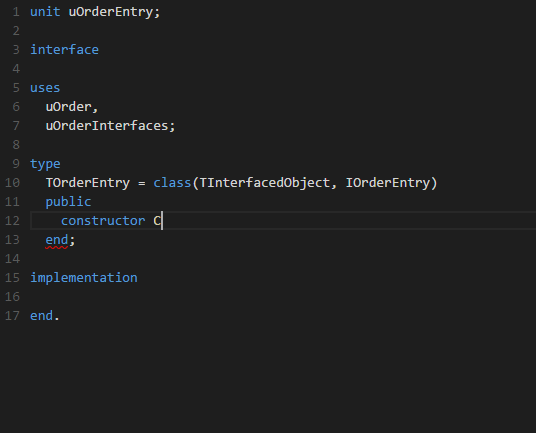Click line number 14 in the gutter
The image size is (536, 433).
pyautogui.click(x=13, y=259)
